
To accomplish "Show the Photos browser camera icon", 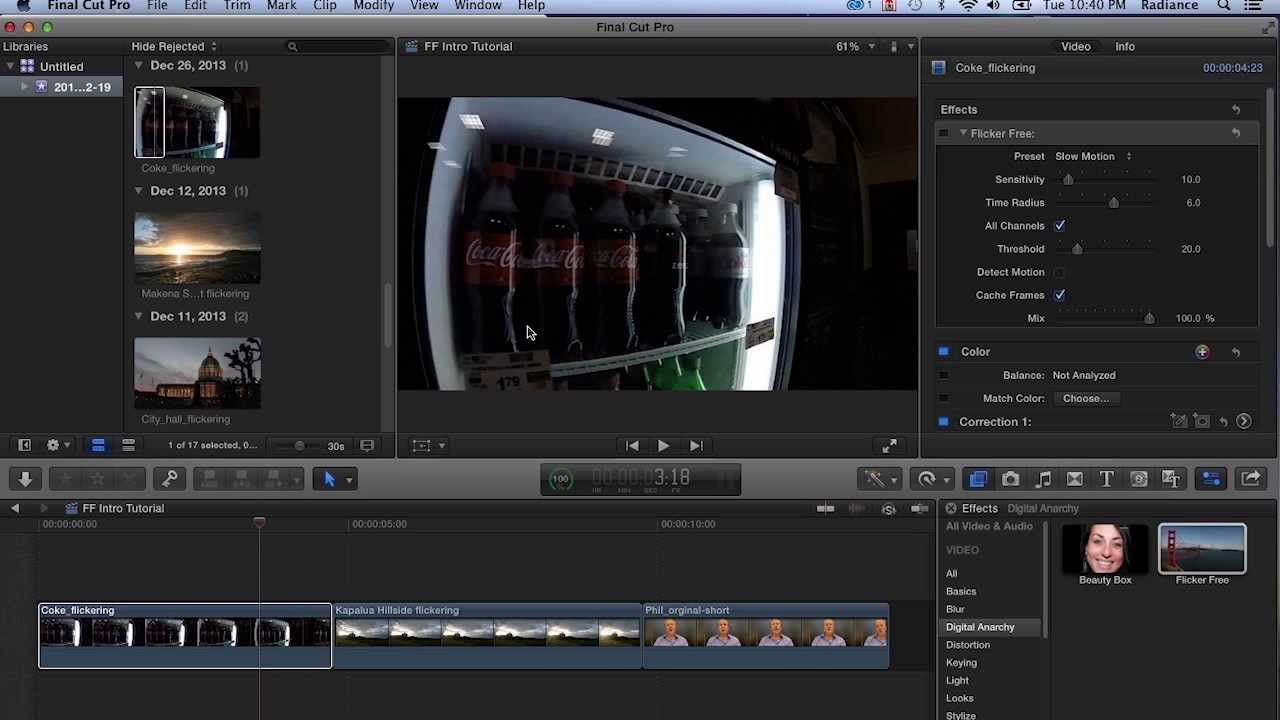I will tap(1010, 479).
